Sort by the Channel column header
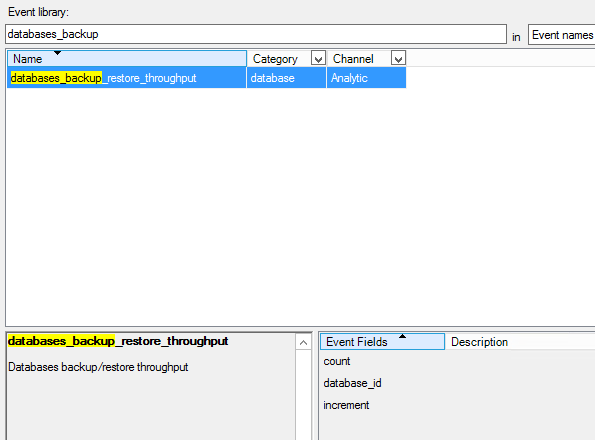Screen dimensions: 595x440 pos(359,59)
